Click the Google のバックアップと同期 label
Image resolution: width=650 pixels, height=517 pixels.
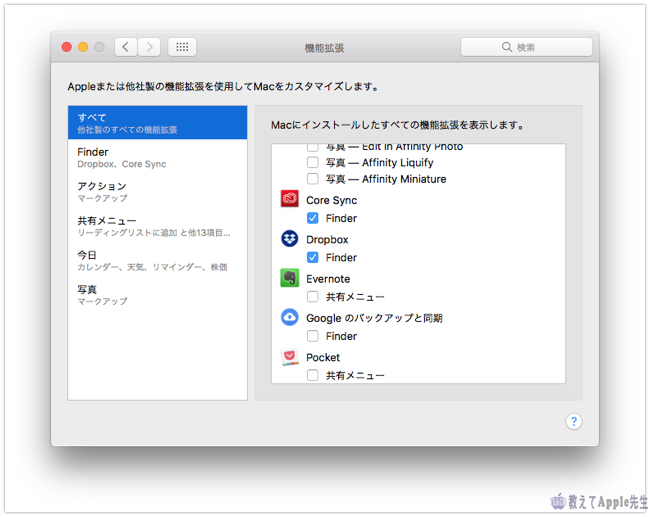(374, 318)
